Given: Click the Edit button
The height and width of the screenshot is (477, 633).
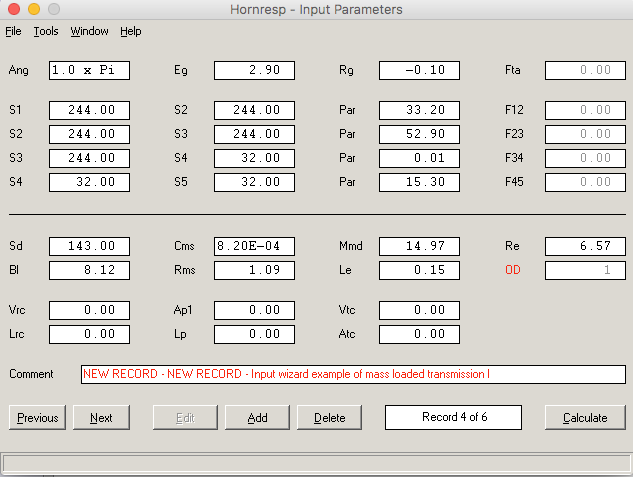Looking at the screenshot, I should pos(185,418).
